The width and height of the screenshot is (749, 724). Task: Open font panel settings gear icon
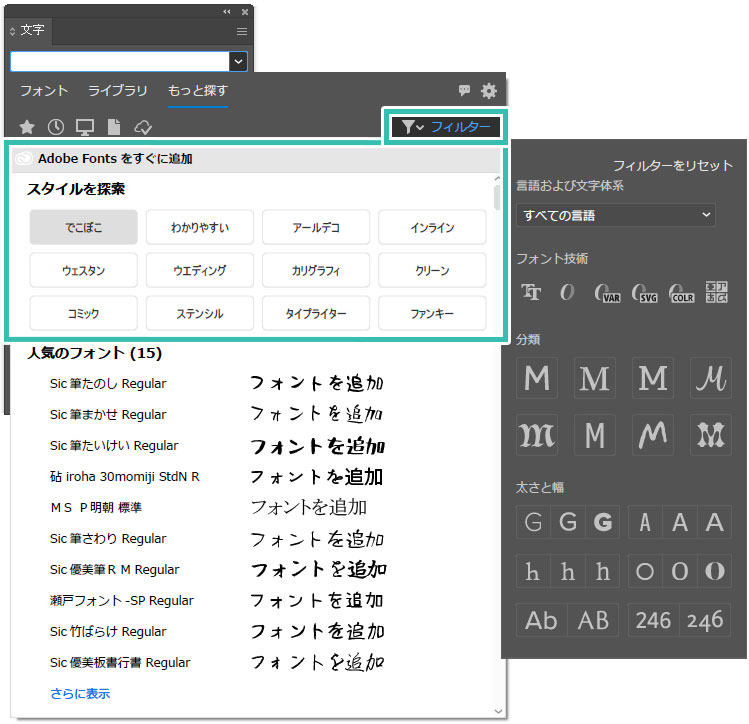[488, 91]
